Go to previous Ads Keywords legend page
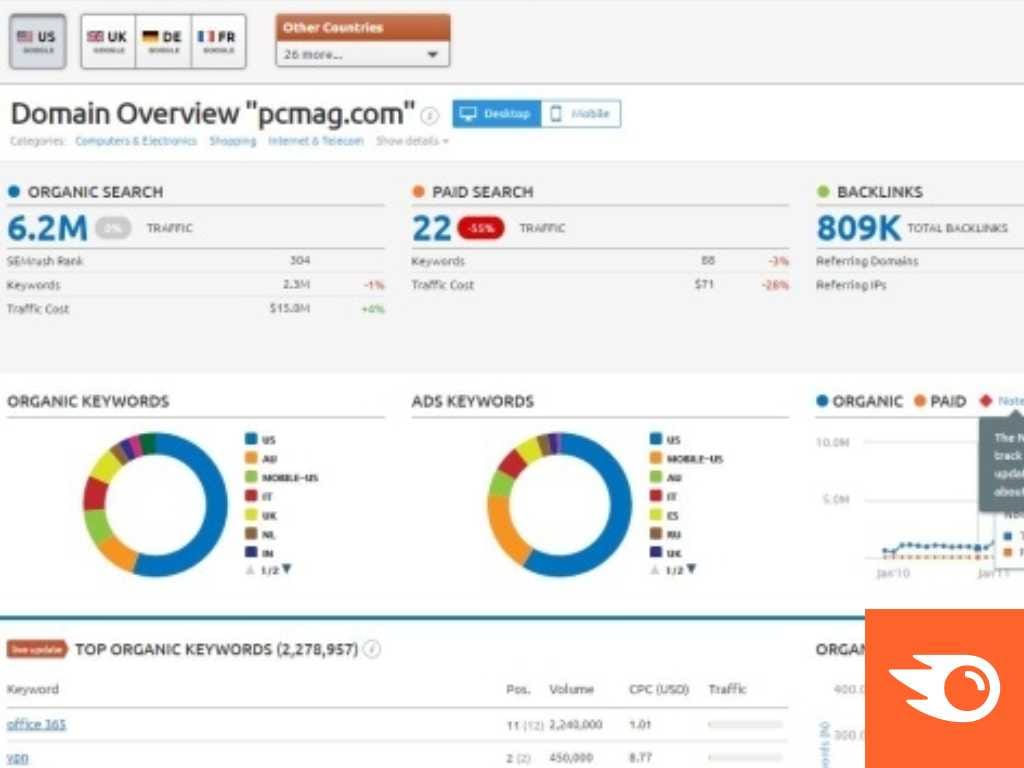Viewport: 1024px width, 768px height. 654,569
